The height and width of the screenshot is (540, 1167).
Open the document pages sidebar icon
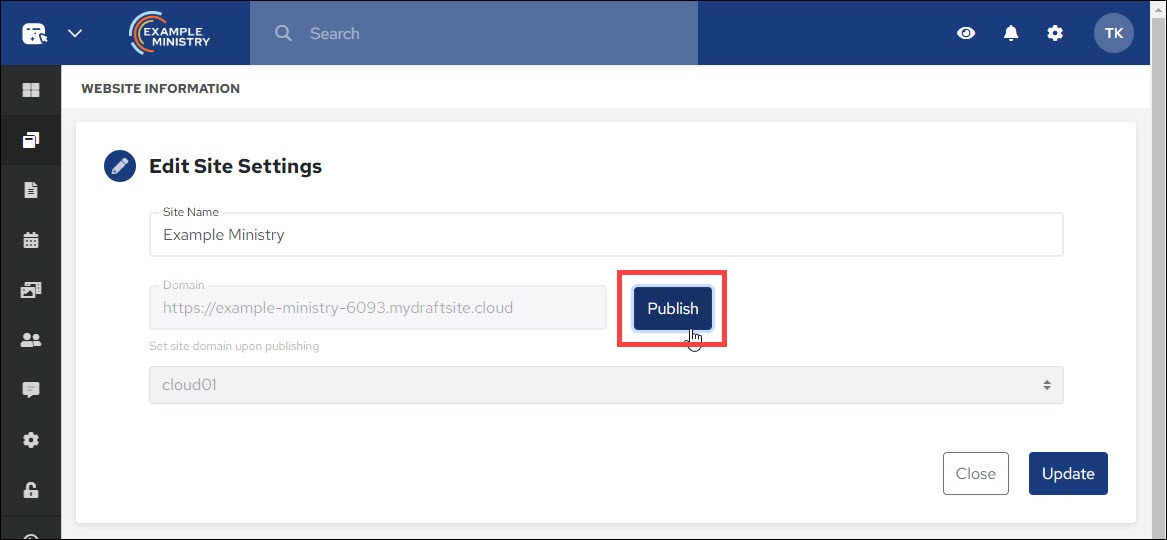tap(31, 190)
